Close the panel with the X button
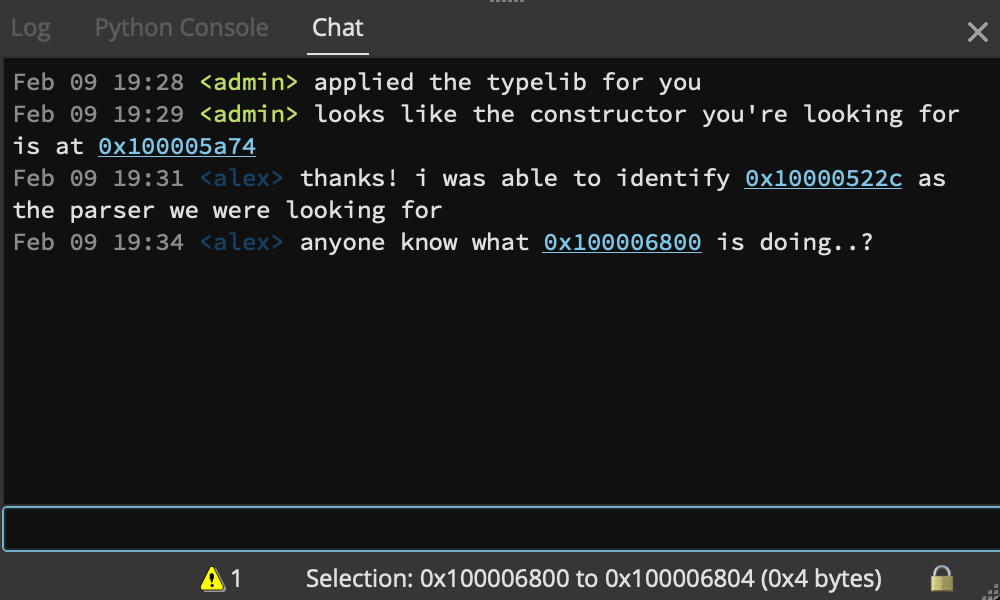The height and width of the screenshot is (600, 1000). pyautogui.click(x=977, y=32)
